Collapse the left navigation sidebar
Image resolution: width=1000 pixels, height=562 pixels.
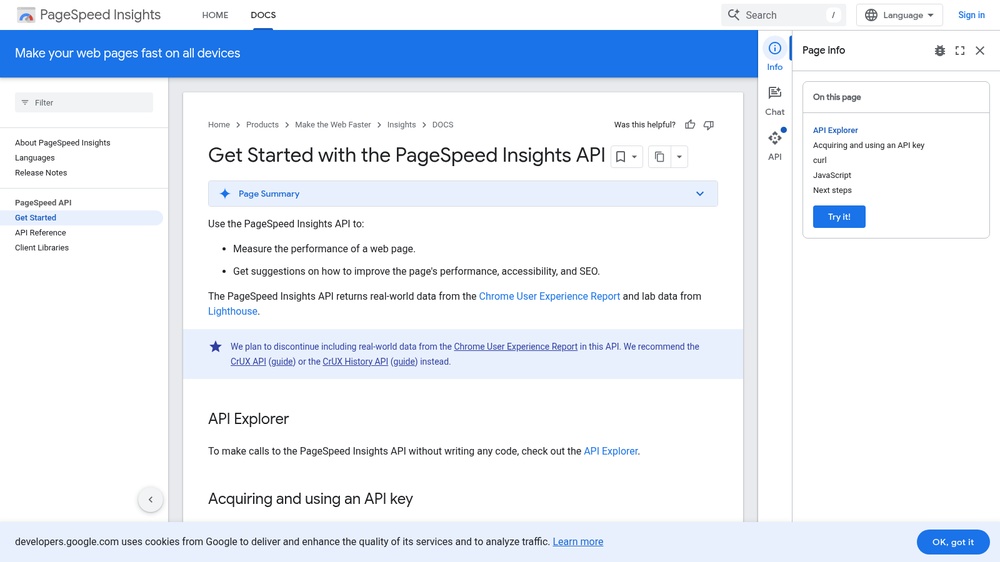(x=151, y=499)
